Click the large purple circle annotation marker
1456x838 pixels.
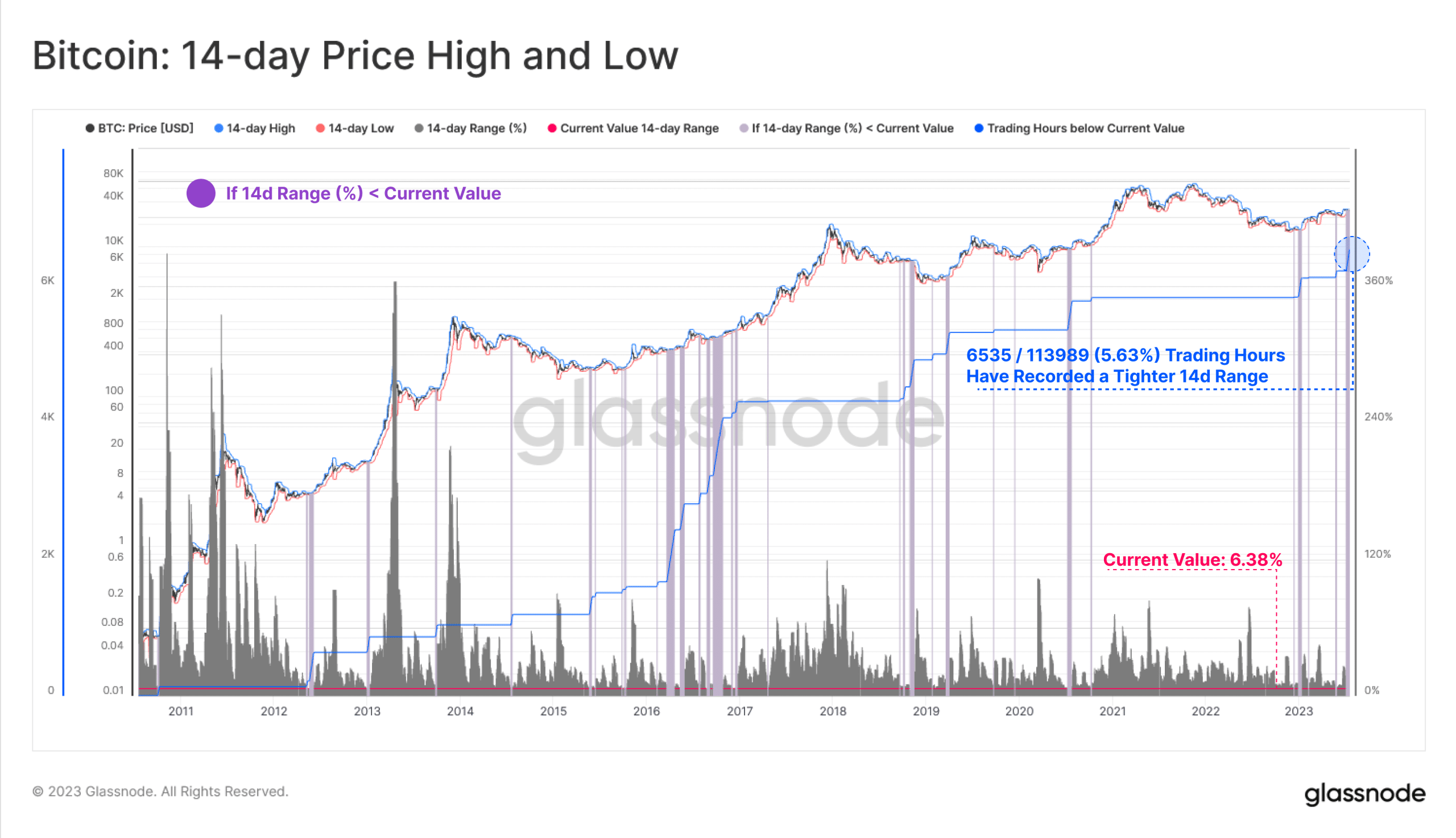click(201, 193)
